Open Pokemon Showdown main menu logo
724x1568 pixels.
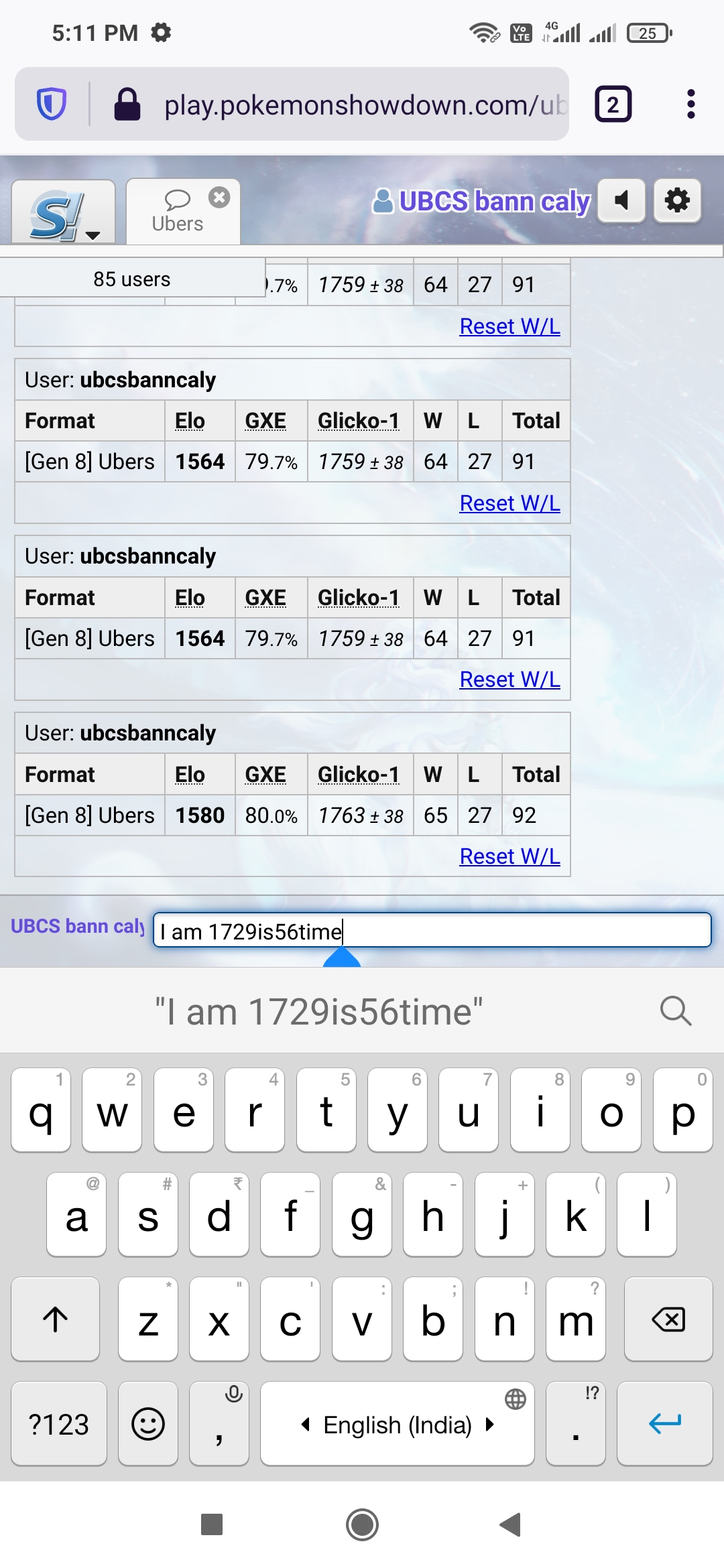[63, 212]
